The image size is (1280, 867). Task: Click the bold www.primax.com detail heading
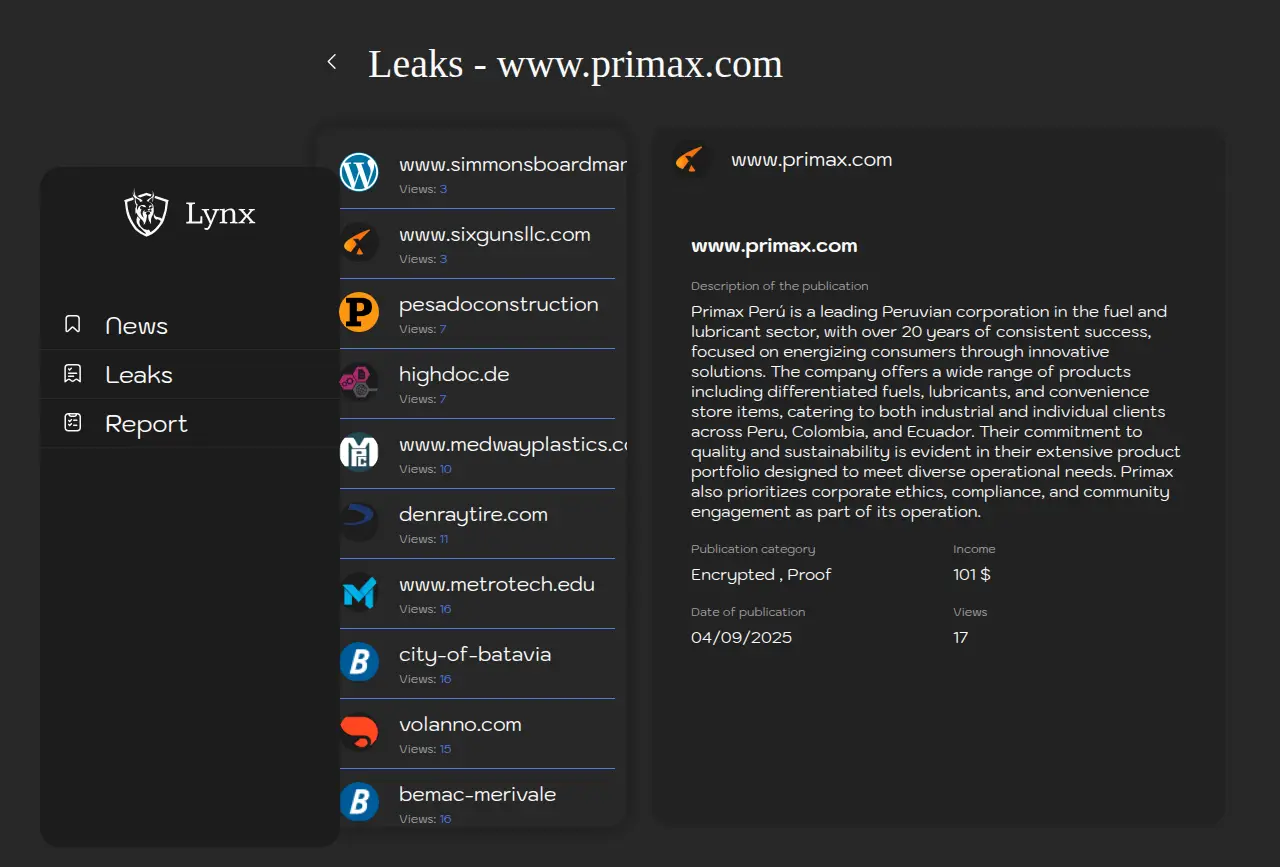pyautogui.click(x=774, y=246)
